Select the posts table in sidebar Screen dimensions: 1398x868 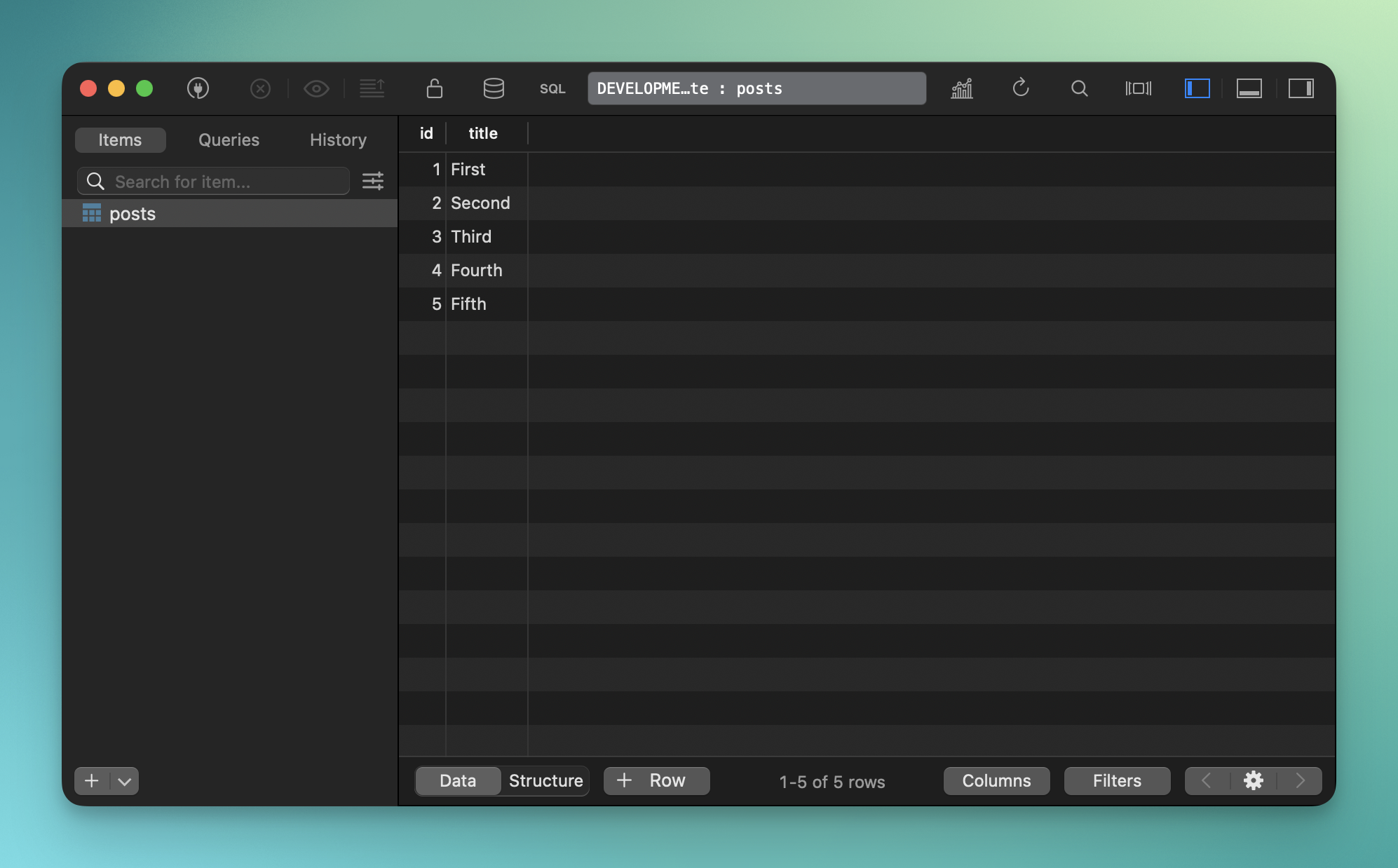pyautogui.click(x=133, y=214)
